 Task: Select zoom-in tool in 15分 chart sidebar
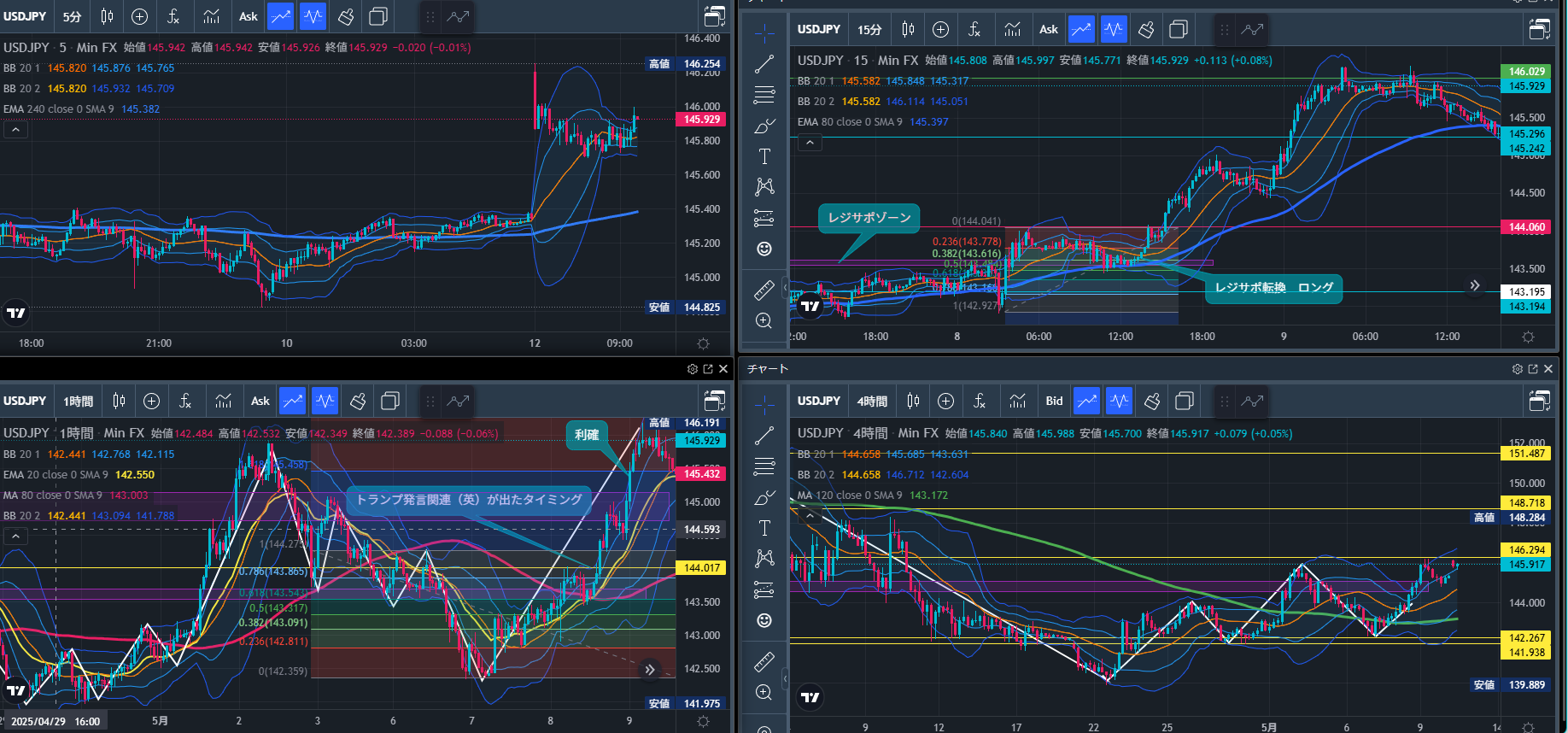(x=764, y=321)
